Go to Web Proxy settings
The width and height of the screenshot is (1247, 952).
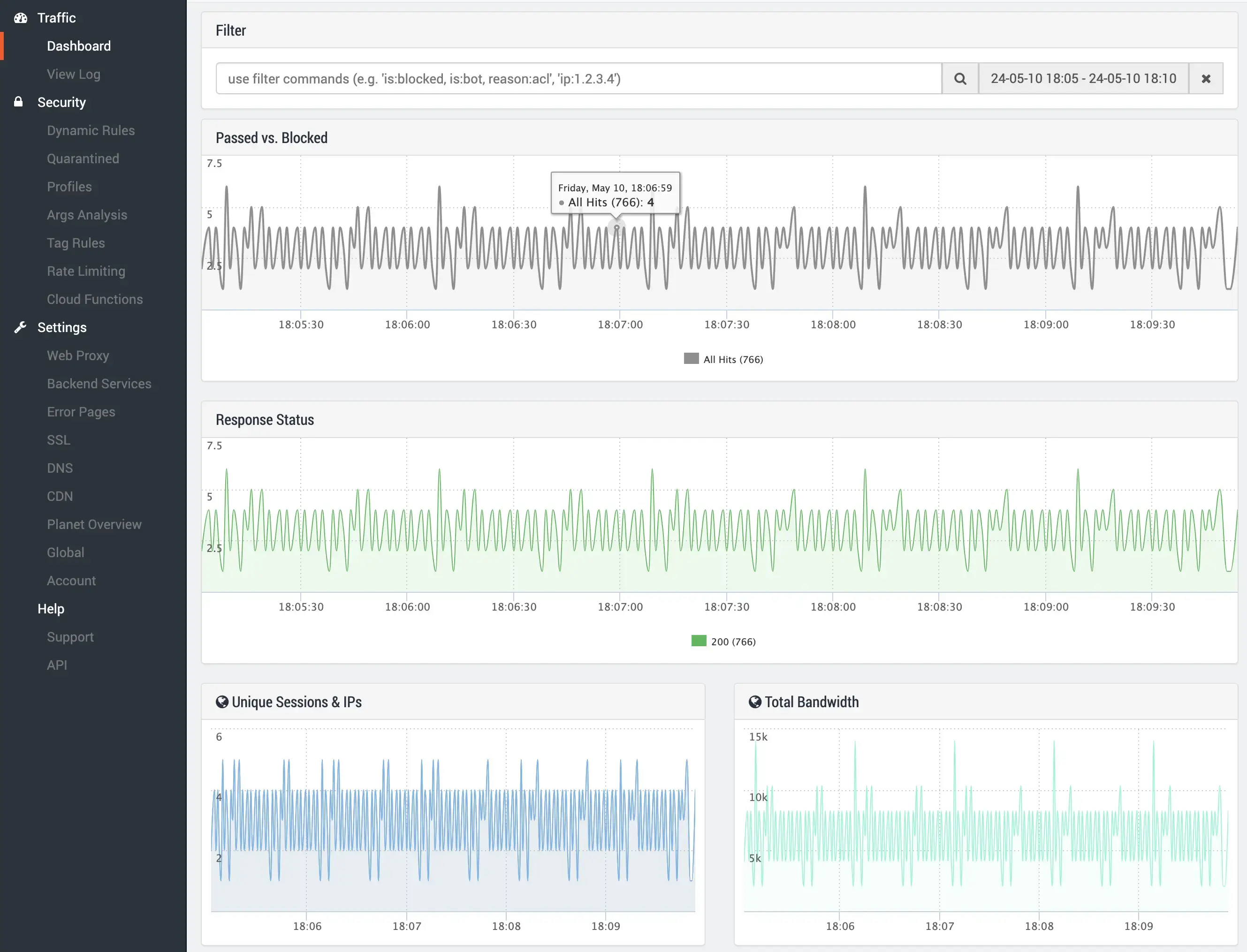click(x=78, y=355)
